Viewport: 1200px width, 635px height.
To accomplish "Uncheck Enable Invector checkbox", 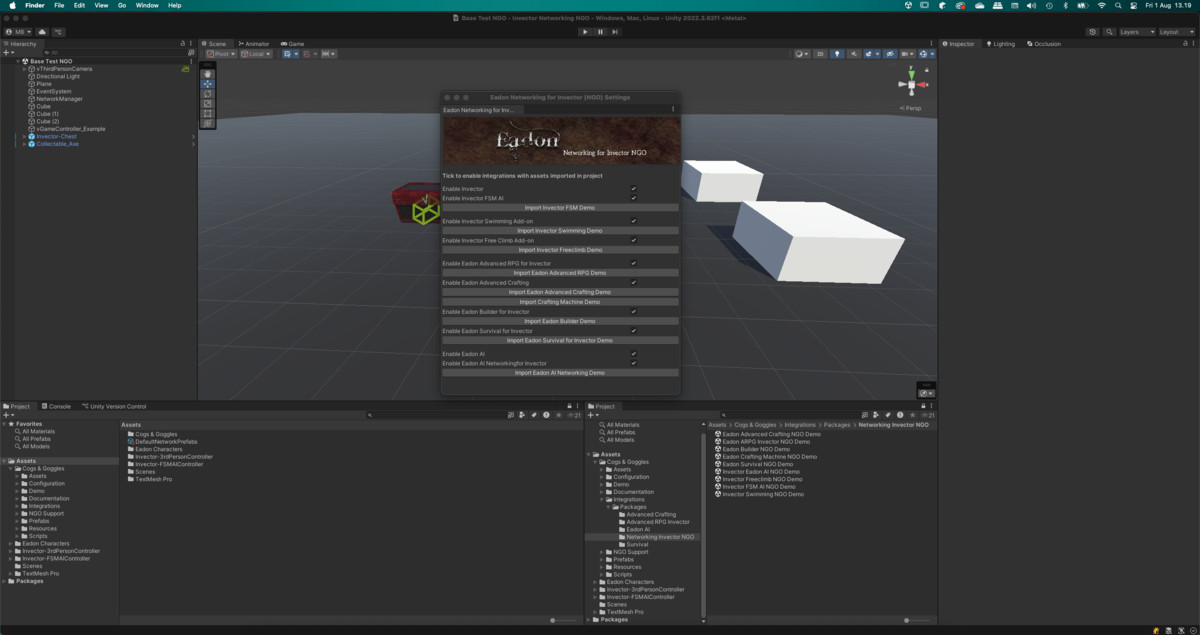I will pos(633,188).
